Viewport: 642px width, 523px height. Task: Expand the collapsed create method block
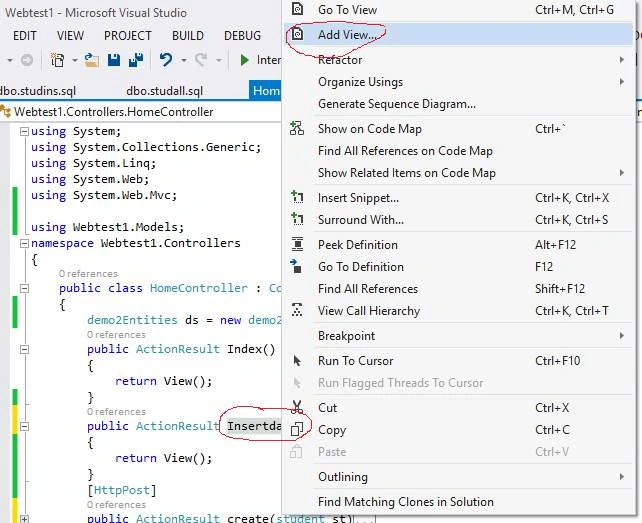(24, 519)
